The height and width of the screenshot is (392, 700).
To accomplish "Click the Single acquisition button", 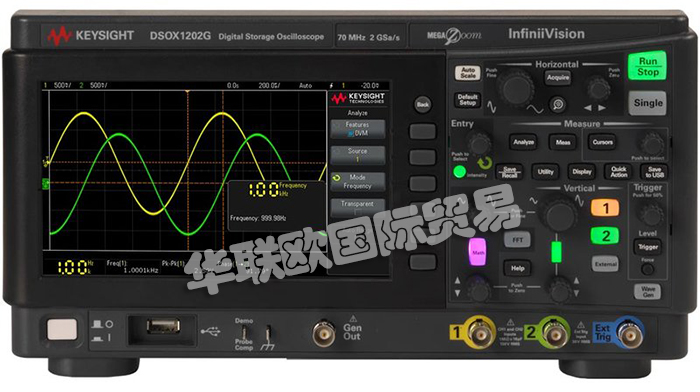I will pyautogui.click(x=647, y=103).
